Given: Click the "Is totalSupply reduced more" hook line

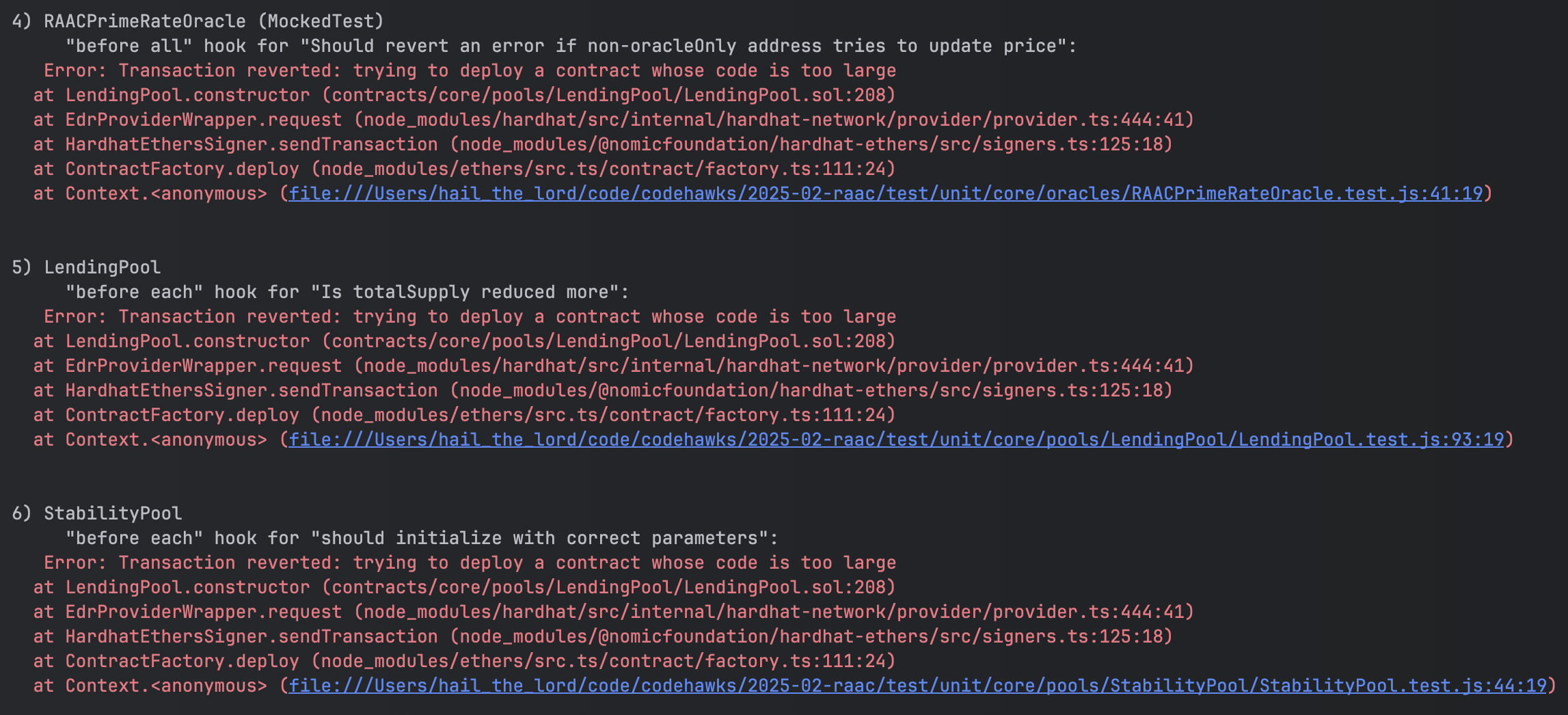Looking at the screenshot, I should (347, 293).
